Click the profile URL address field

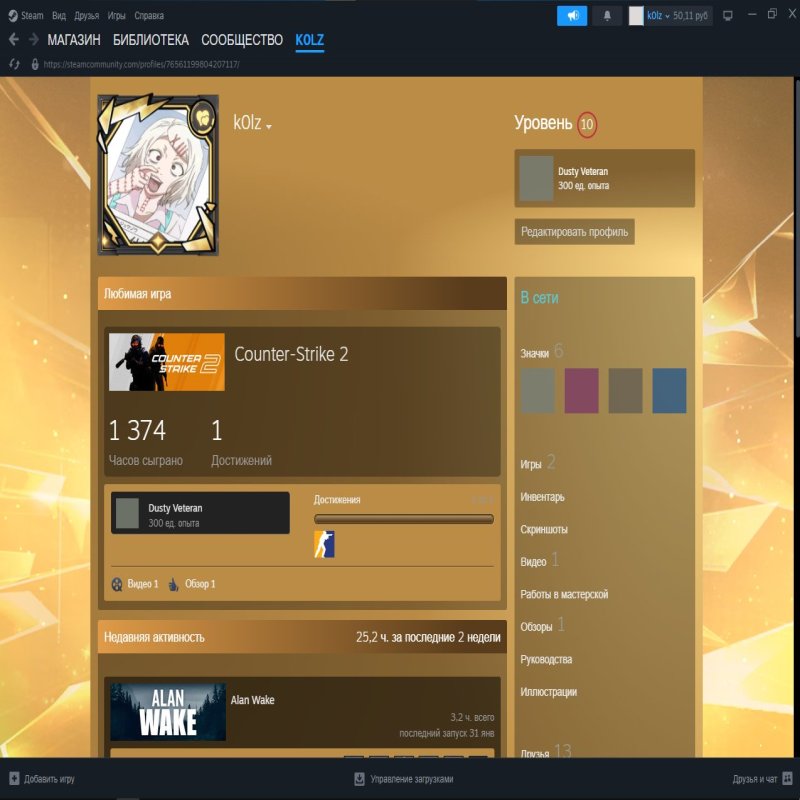[141, 64]
